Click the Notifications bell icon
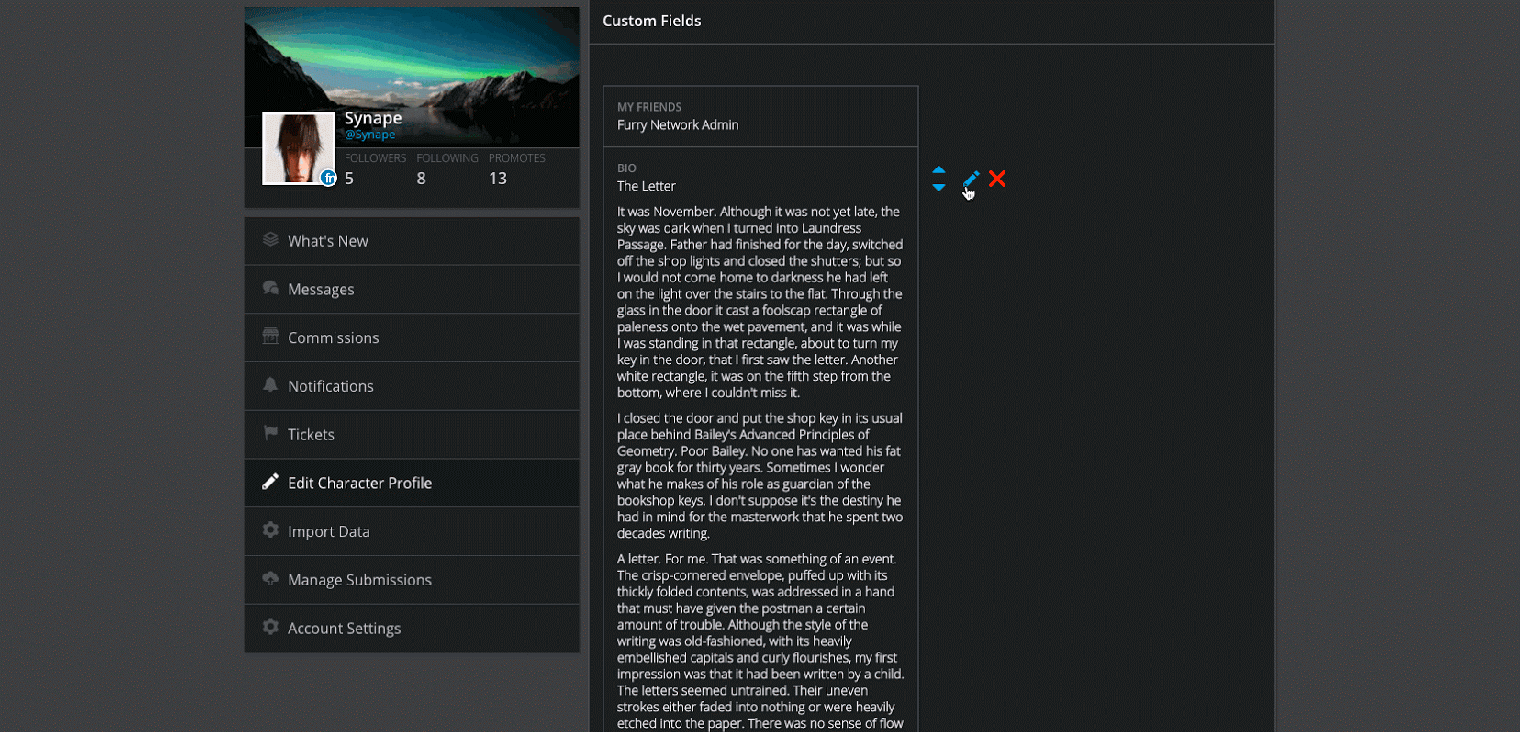Screen dimensions: 1520x732 point(270,385)
